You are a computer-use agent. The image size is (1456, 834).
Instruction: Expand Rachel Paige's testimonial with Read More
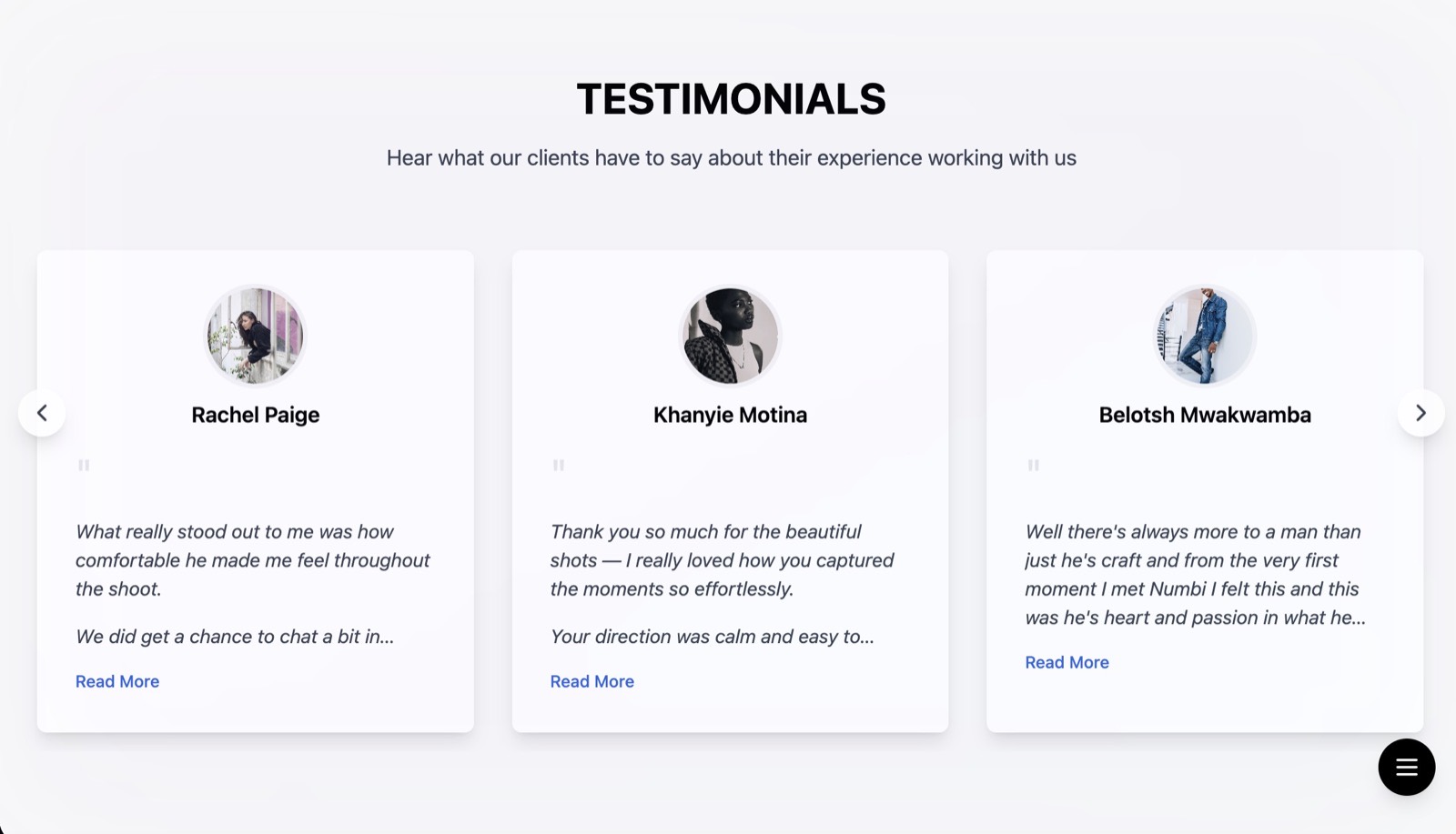[x=117, y=681]
